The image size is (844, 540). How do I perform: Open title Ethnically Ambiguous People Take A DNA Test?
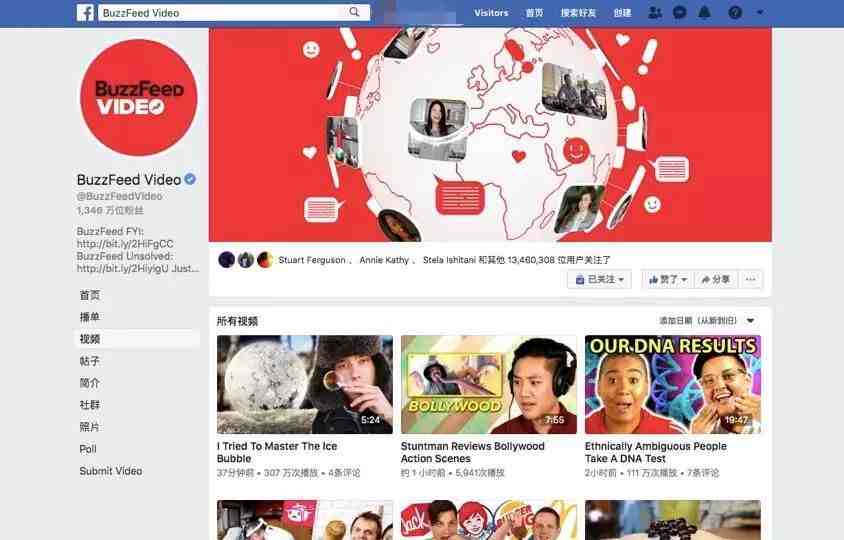coord(656,452)
